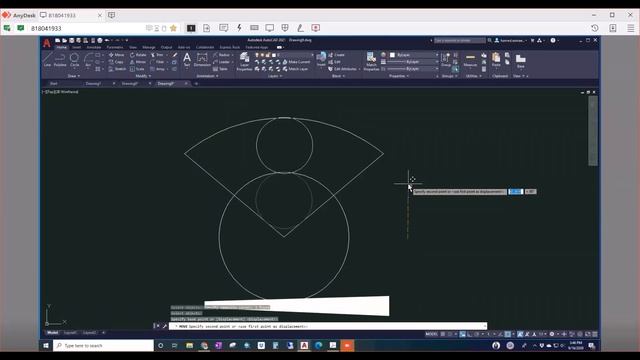640x360 pixels.
Task: Toggle annotation visibility in status bar
Action: point(520,334)
